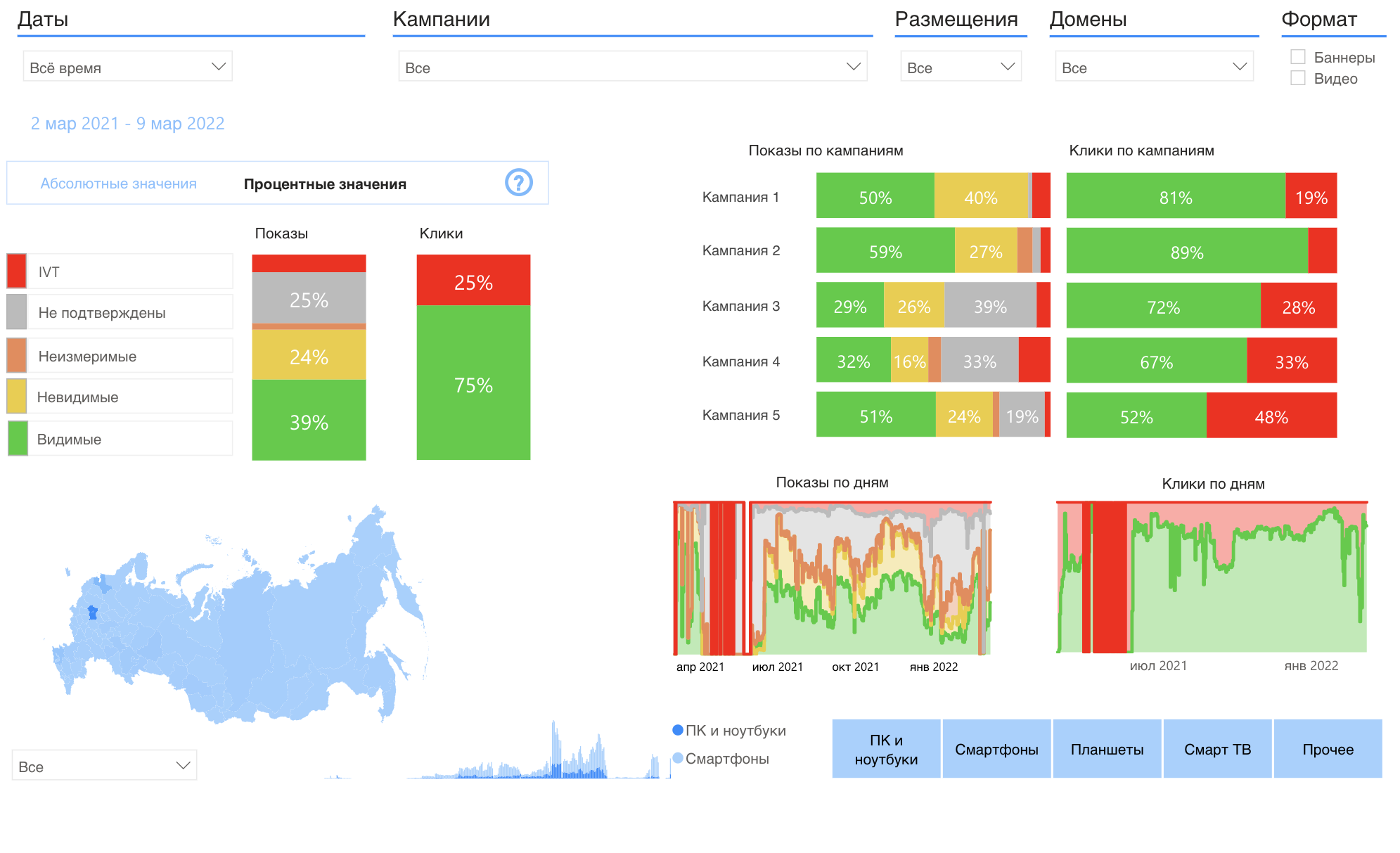
Task: Open the Размещения dropdown
Action: (960, 67)
